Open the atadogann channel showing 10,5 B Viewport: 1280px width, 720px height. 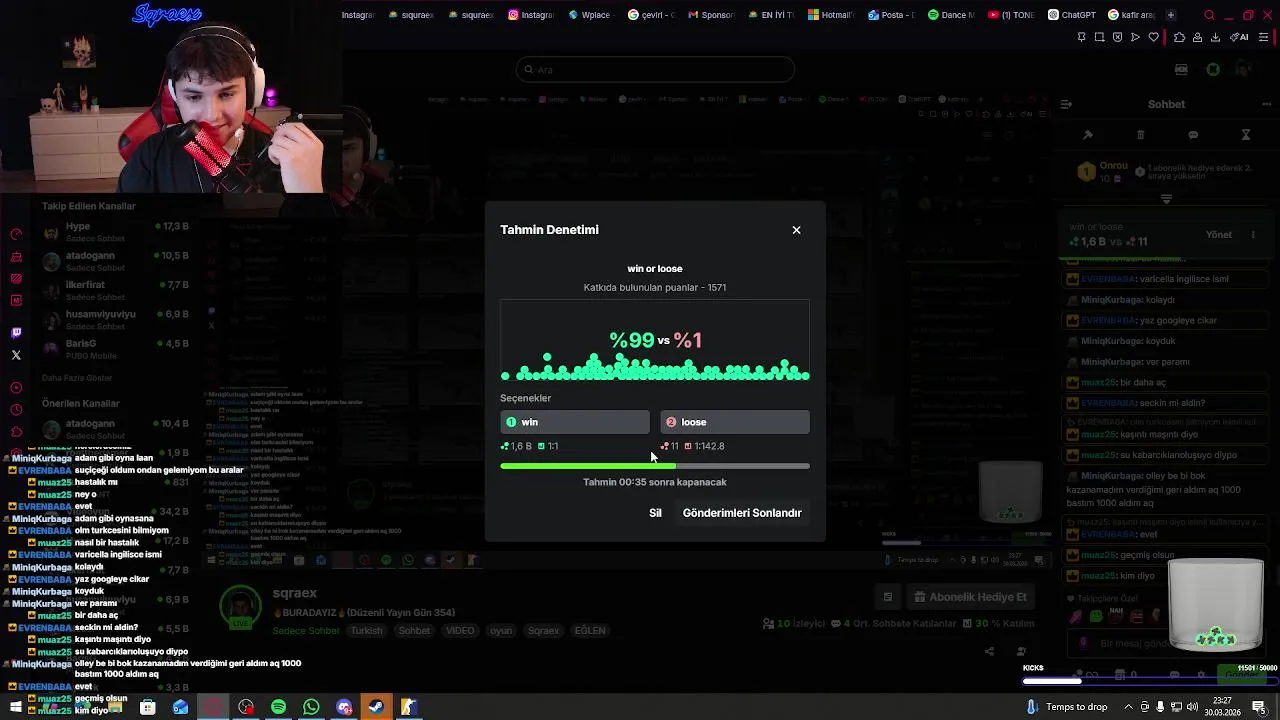115,261
